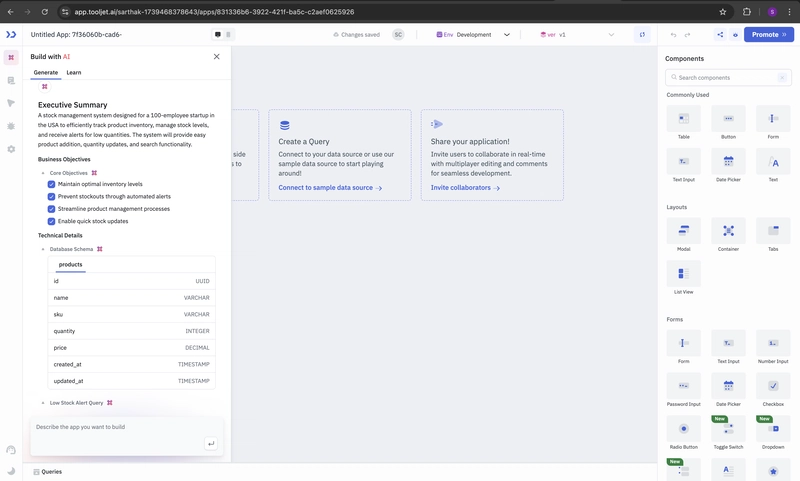Screen dimensions: 800x481
Task: Open the browser extensions puzzle icon
Action: [x=746, y=12]
